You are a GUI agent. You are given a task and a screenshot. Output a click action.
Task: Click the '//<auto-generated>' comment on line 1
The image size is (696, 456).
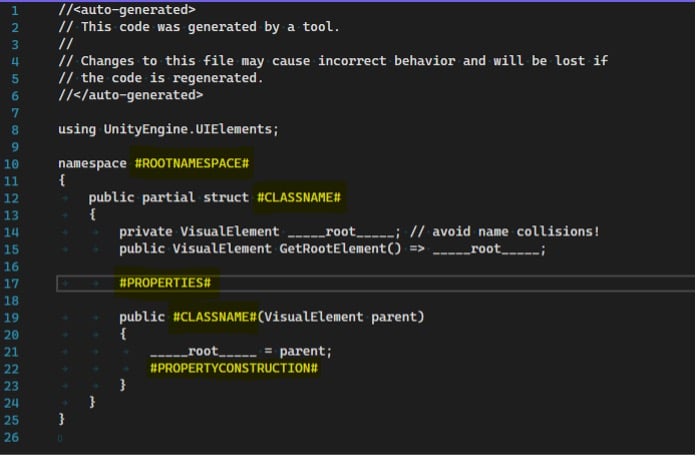127,9
